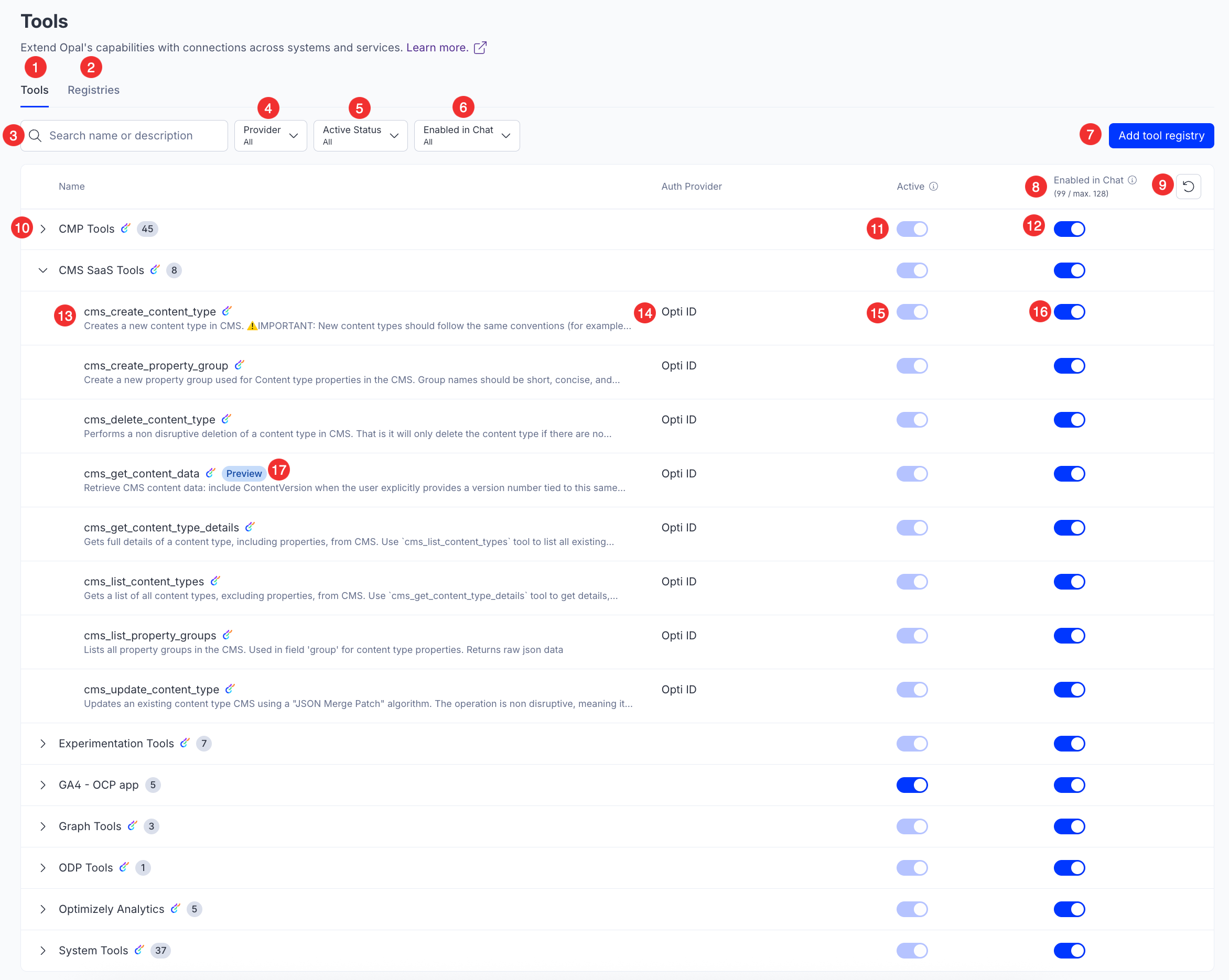Disable Enabled in Chat for CMP Tools
1229x980 pixels.
click(1069, 229)
